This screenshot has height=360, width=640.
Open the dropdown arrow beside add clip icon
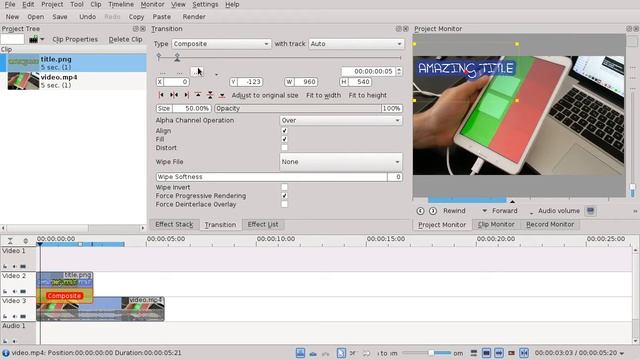point(42,39)
